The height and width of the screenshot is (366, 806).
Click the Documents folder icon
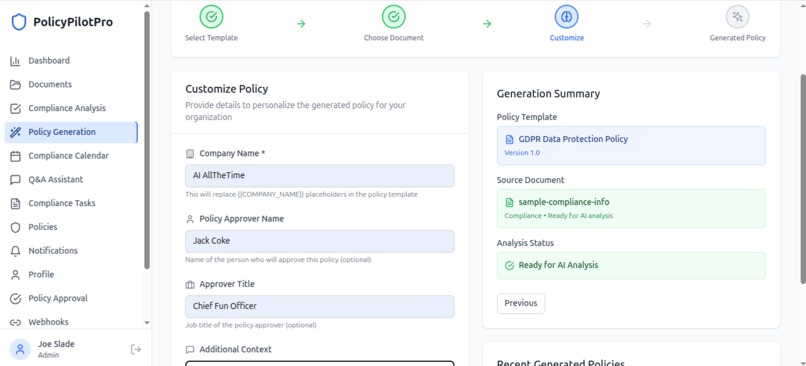point(15,85)
